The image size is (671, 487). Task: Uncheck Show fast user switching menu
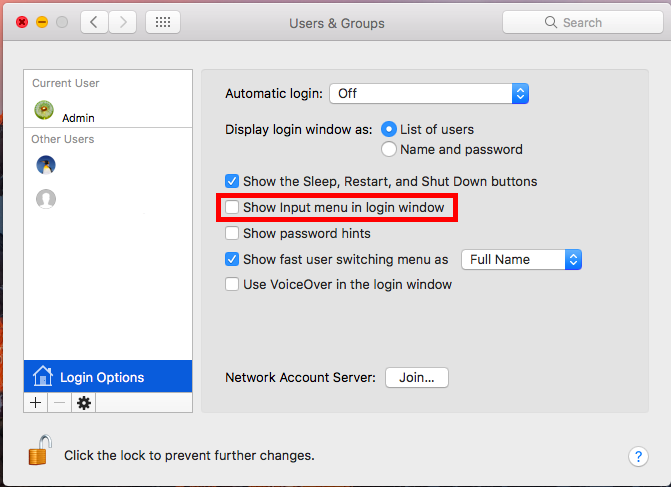pos(232,260)
